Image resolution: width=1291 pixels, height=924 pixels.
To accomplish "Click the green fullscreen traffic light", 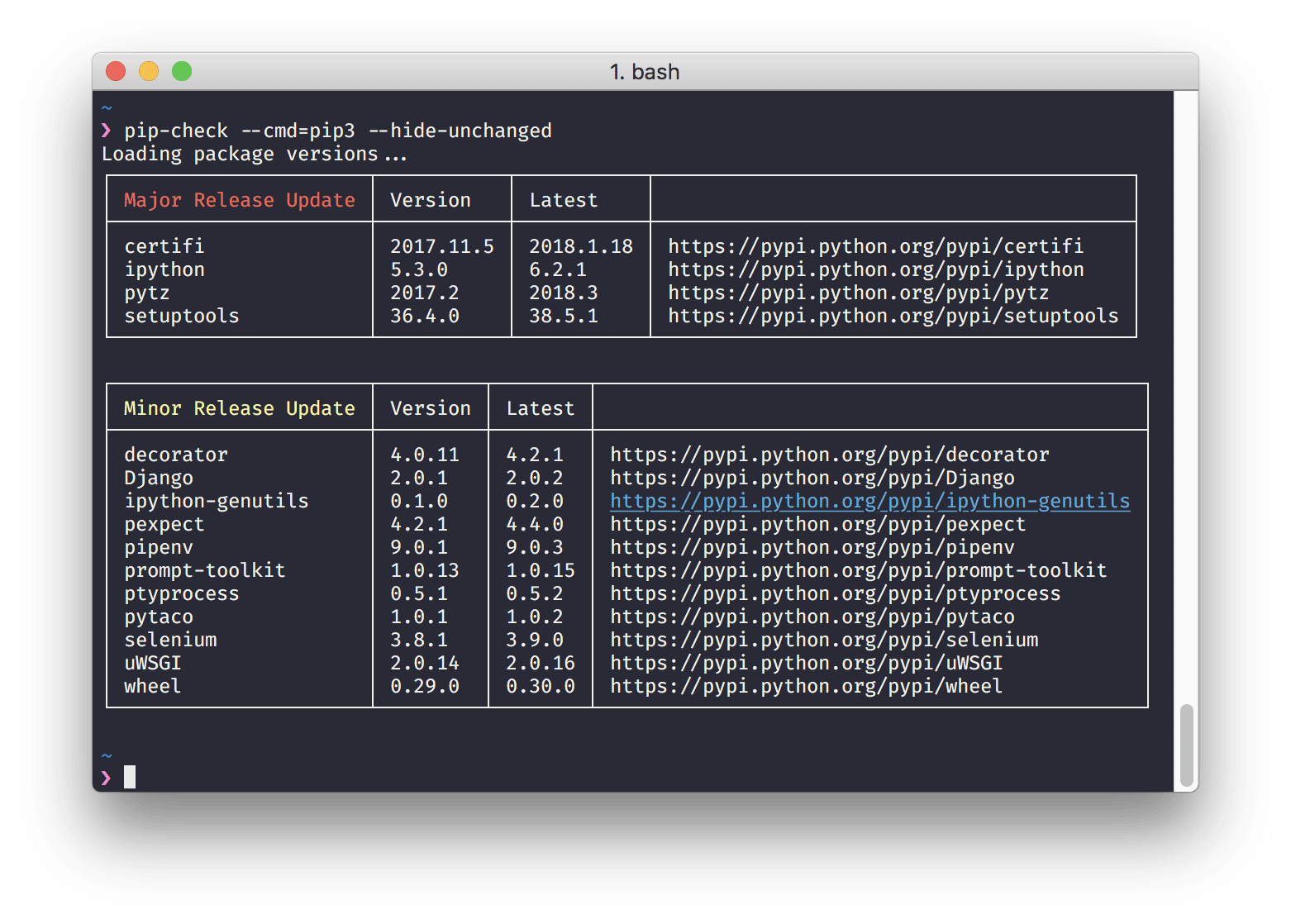I will [181, 71].
